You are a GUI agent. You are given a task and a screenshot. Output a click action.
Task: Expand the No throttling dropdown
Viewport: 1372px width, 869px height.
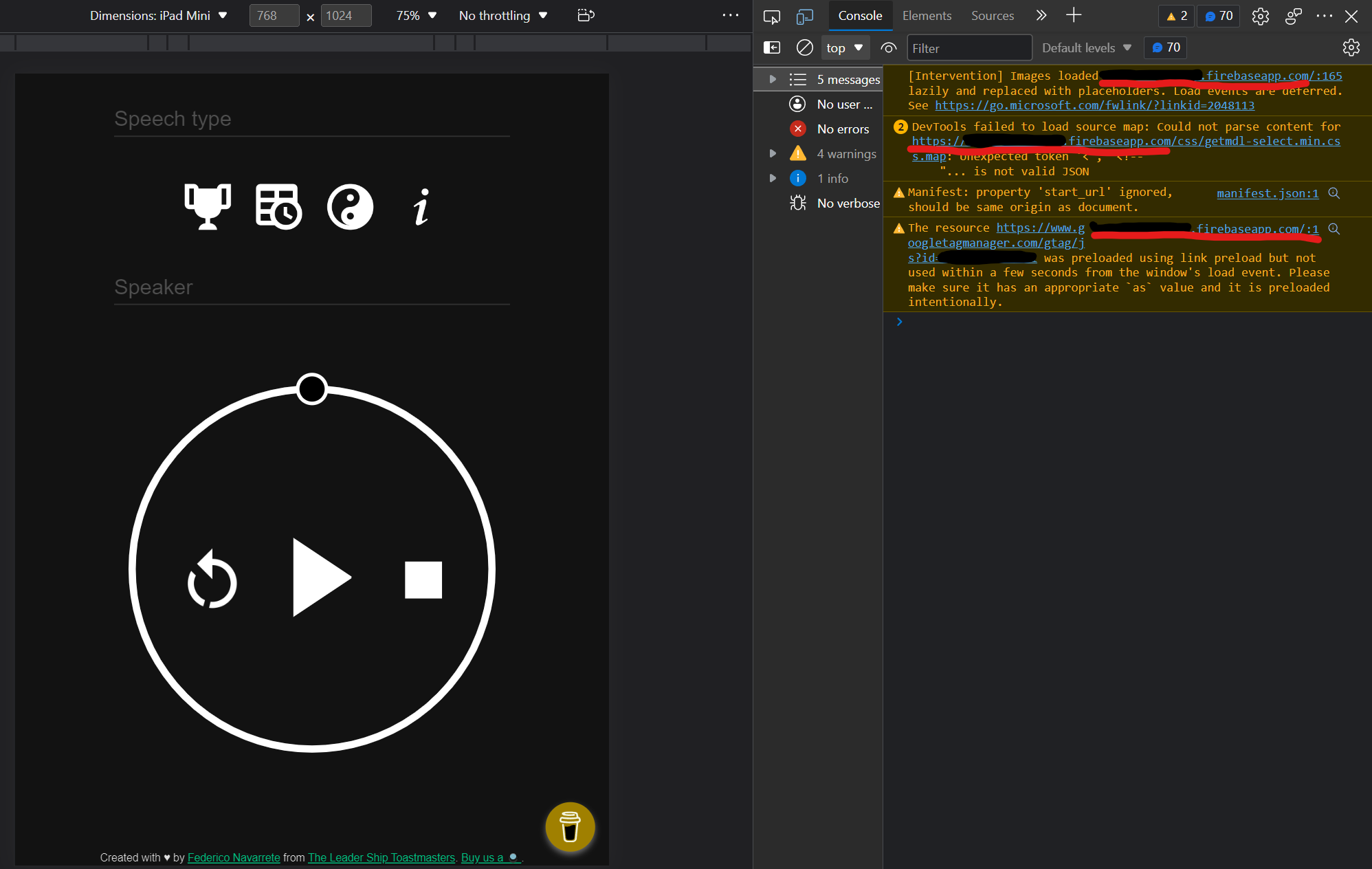pos(503,15)
